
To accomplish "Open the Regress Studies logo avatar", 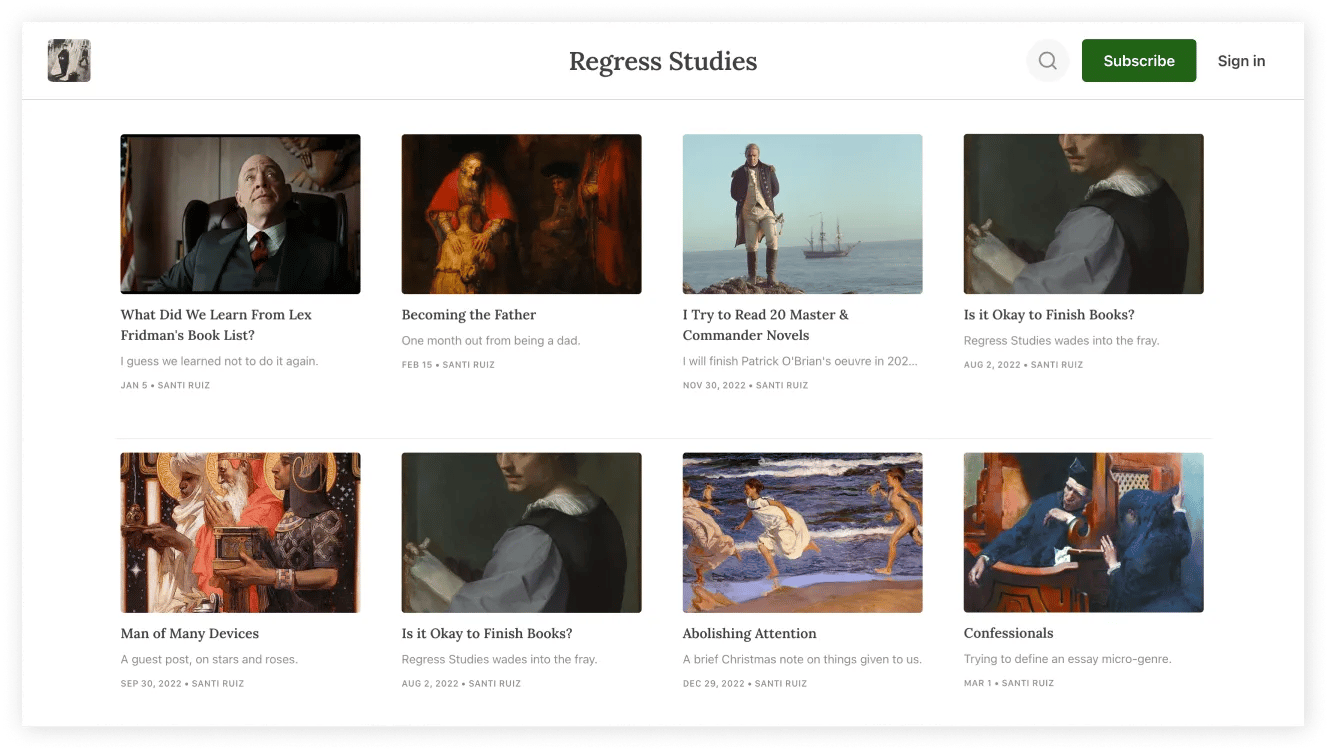I will point(69,61).
